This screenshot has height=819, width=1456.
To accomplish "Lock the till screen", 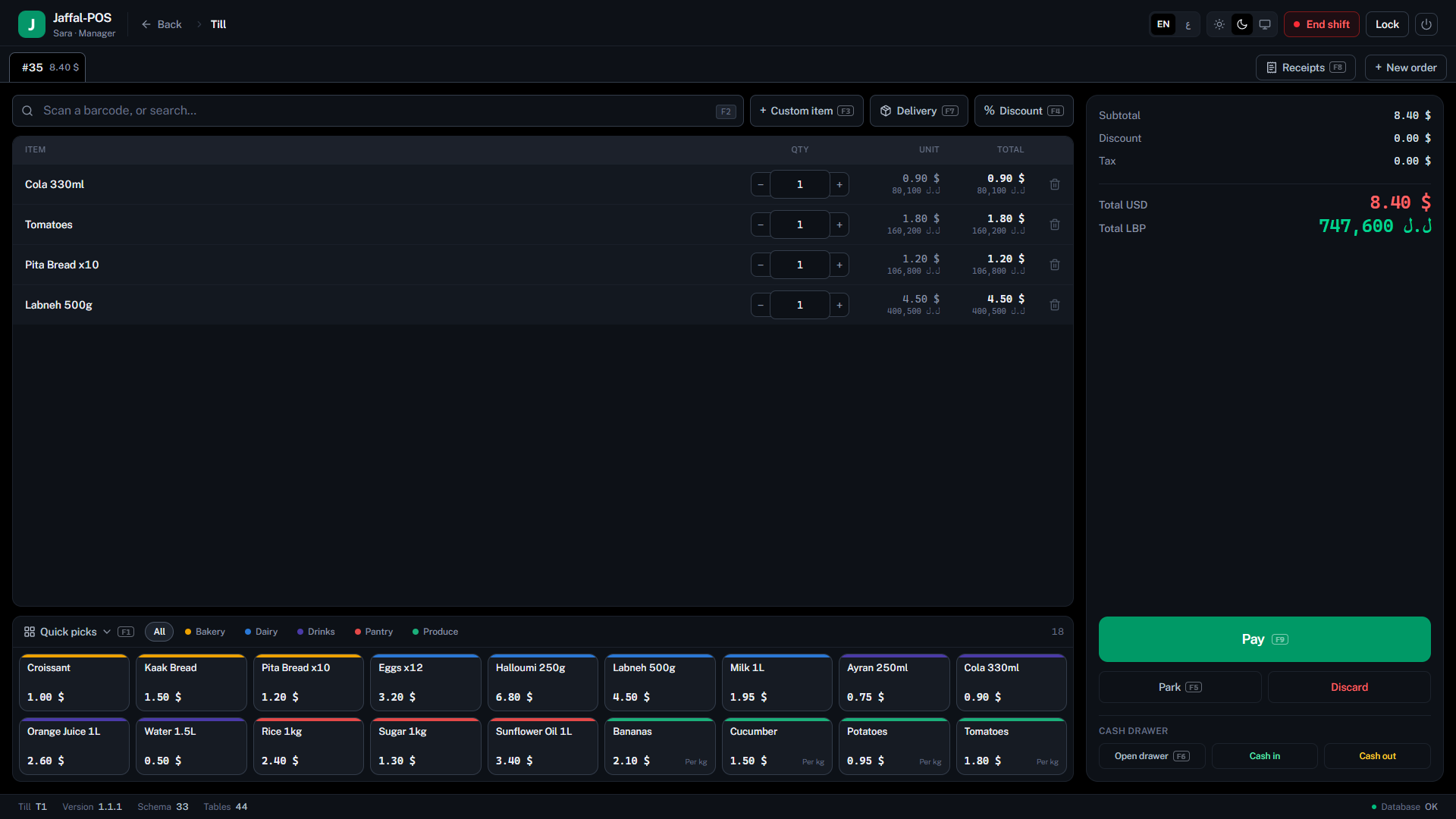I will tap(1387, 24).
